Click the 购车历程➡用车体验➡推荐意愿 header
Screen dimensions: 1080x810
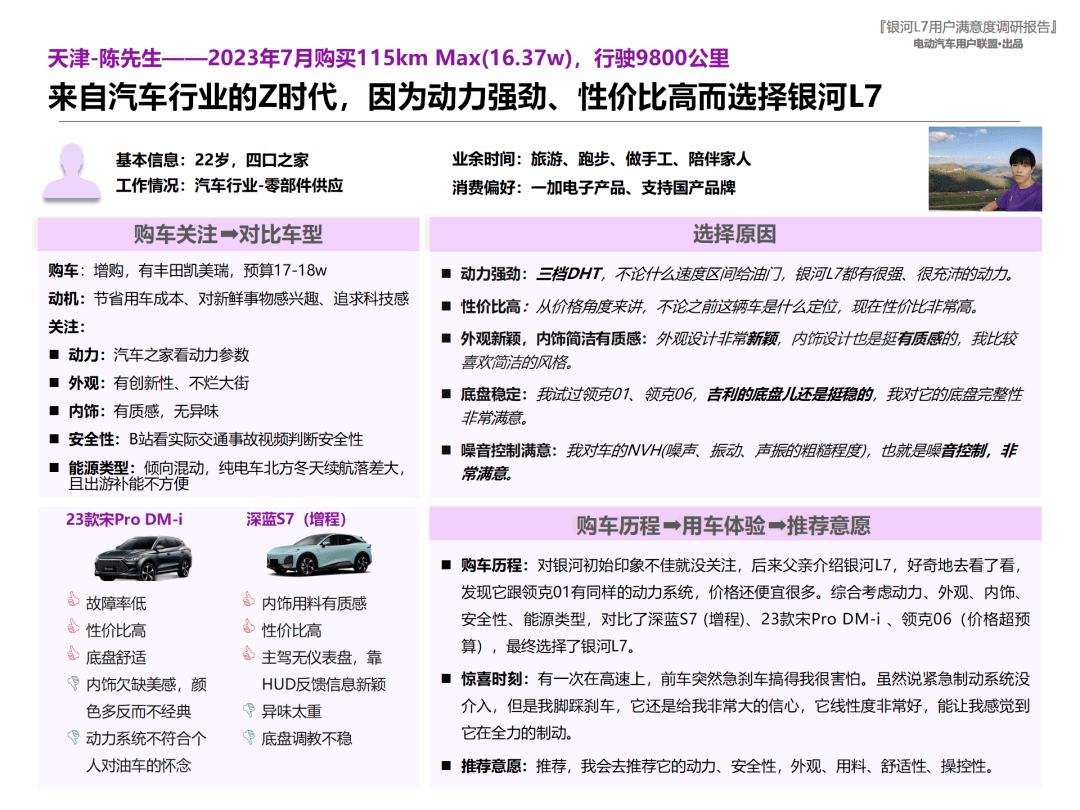pyautogui.click(x=735, y=525)
